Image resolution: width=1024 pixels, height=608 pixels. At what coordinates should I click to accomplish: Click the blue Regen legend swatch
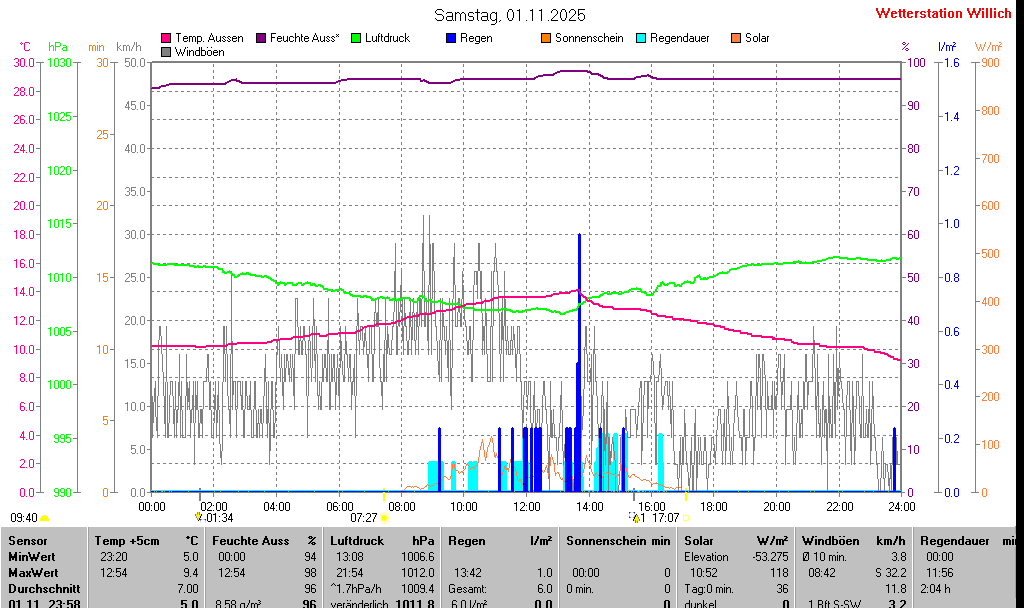click(451, 38)
